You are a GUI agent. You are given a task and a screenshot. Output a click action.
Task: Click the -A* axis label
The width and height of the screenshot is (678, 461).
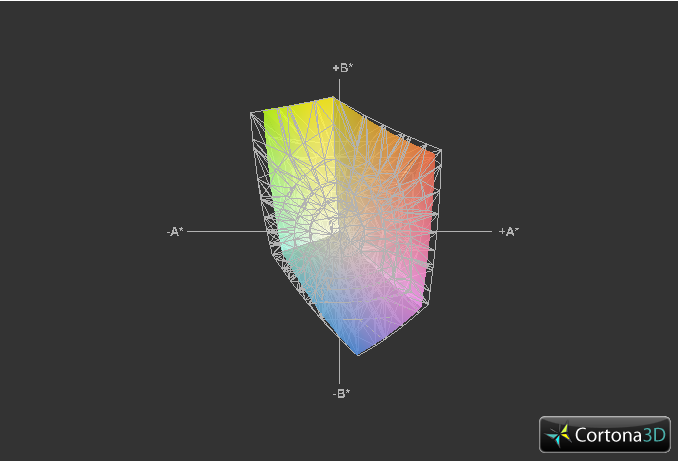175,232
